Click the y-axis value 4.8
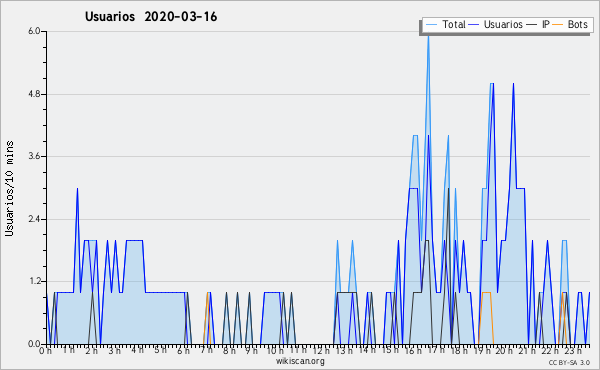This screenshot has height=370, width=600. (34, 94)
